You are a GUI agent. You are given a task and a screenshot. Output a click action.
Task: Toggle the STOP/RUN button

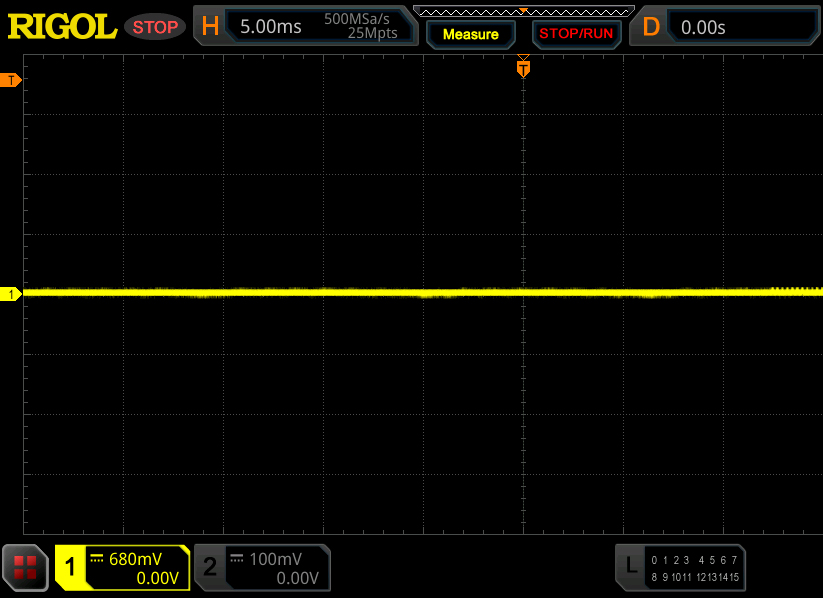[576, 34]
